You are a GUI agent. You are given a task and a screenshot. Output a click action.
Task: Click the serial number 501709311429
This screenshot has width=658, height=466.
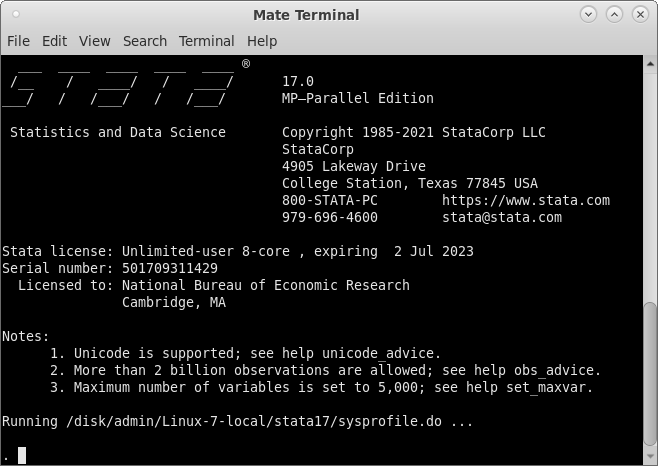[169, 268]
